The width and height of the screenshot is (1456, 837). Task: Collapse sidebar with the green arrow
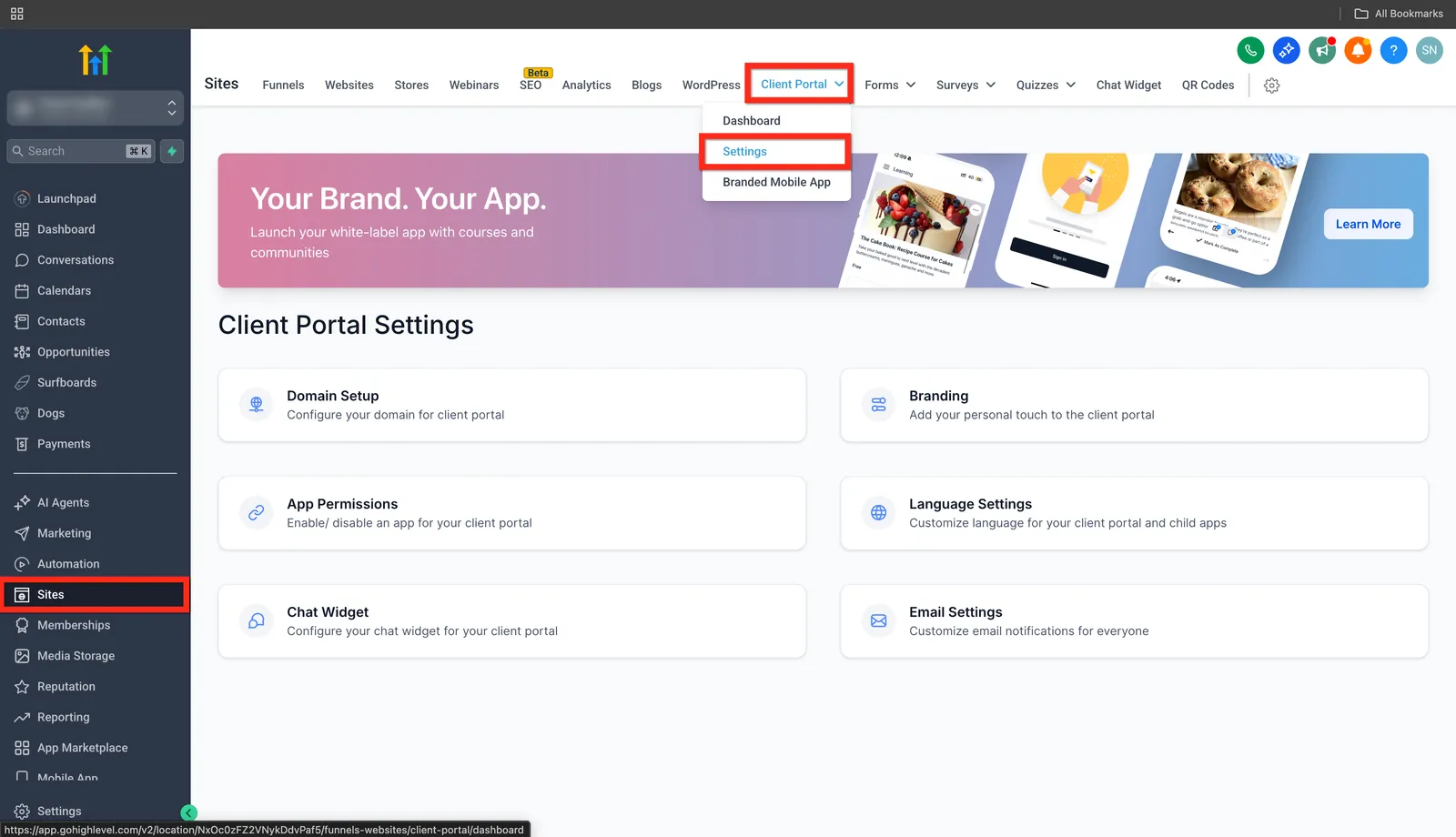(x=189, y=813)
